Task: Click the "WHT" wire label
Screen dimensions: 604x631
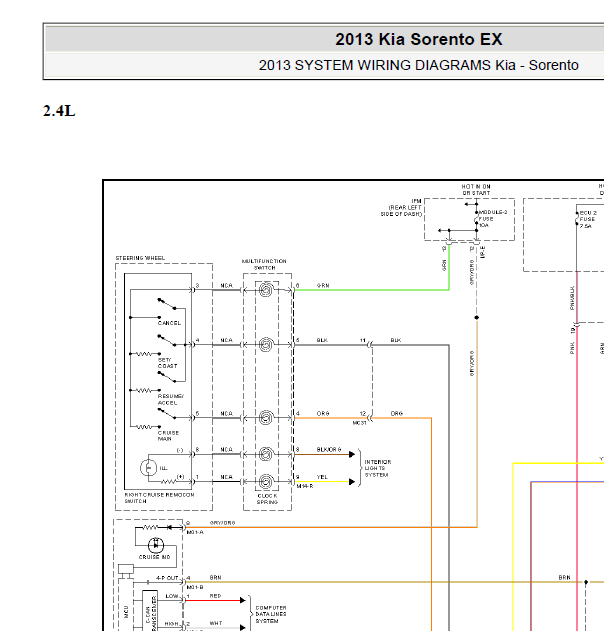Action: pos(216,623)
